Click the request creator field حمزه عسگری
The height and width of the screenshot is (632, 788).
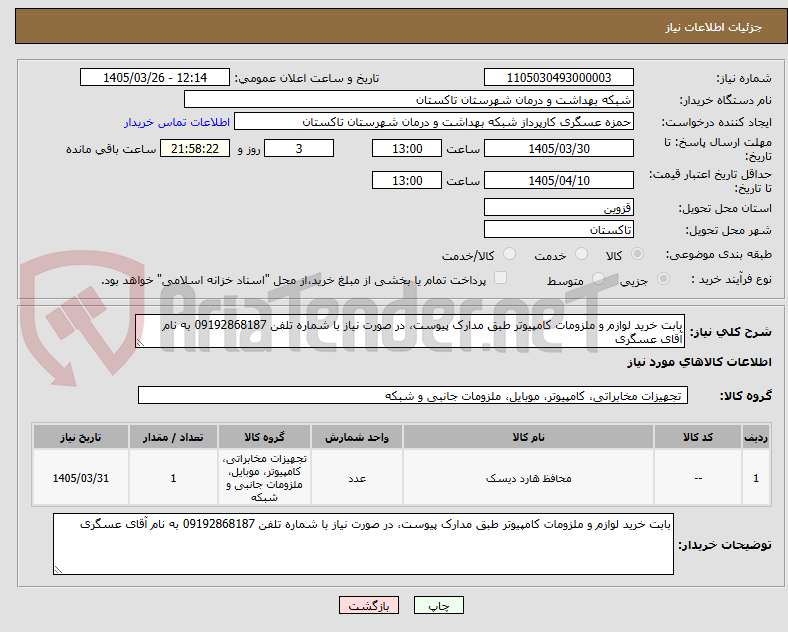pos(434,122)
